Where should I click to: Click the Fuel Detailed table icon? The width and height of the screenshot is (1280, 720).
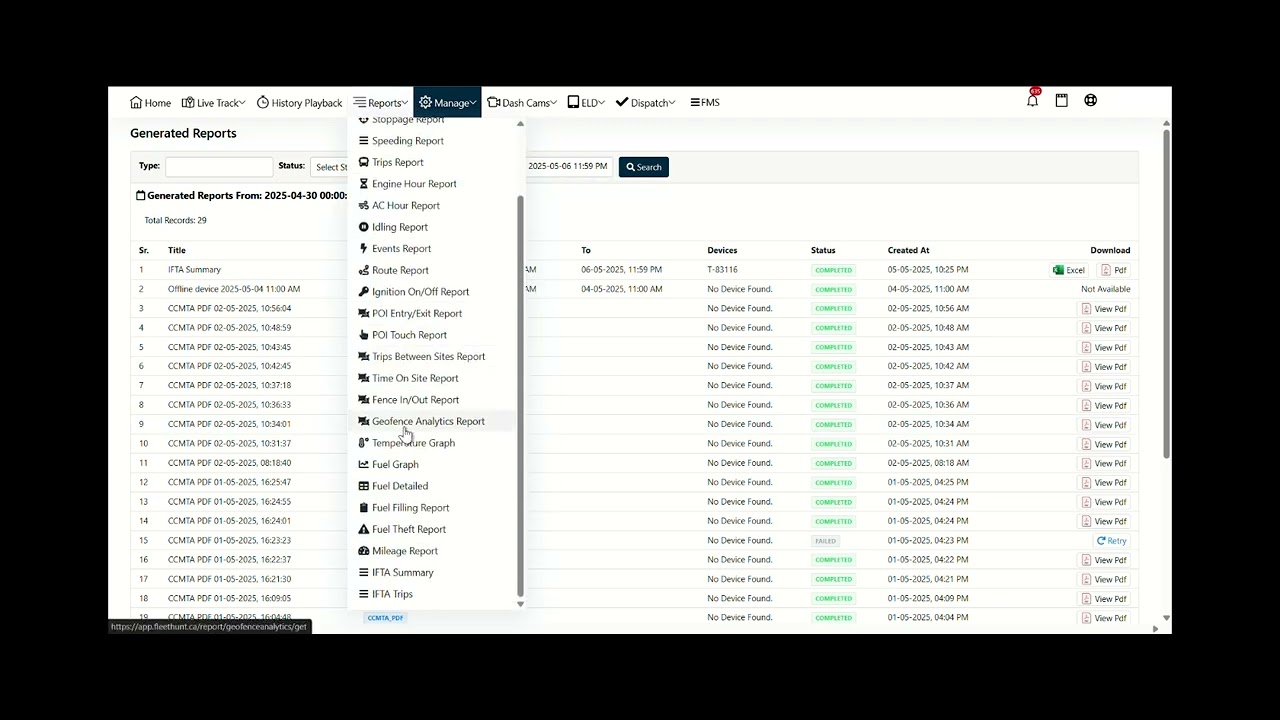pos(364,486)
